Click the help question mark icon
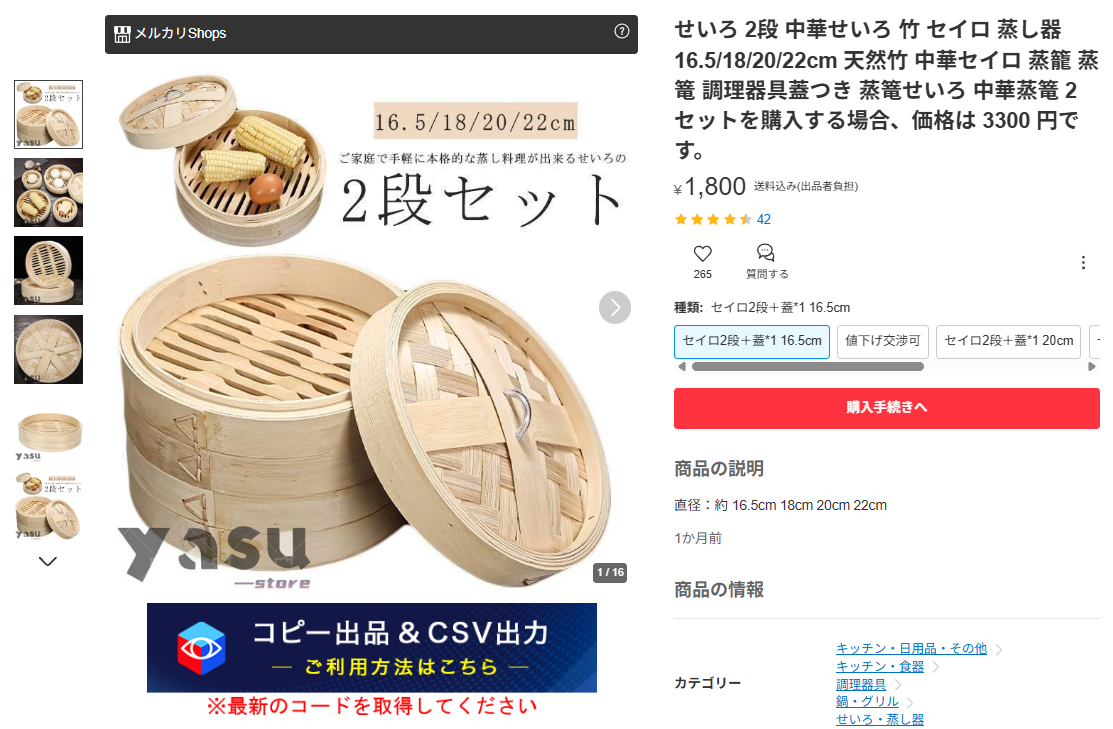 621,31
